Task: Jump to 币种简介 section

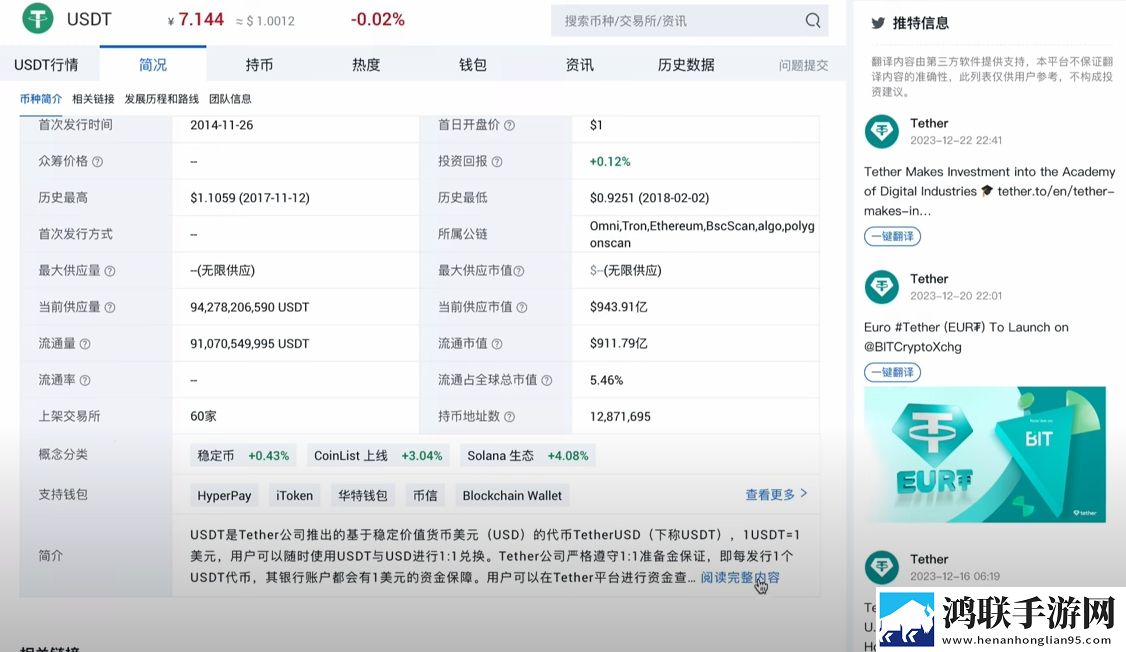Action: [x=41, y=98]
